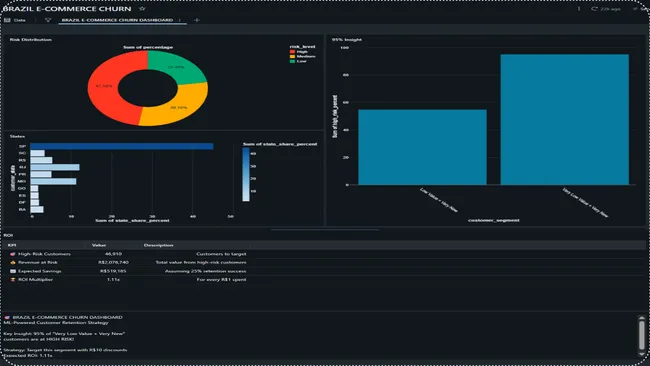Click the scrollbar up arrow in text widget
This screenshot has width=650, height=366.
click(642, 318)
